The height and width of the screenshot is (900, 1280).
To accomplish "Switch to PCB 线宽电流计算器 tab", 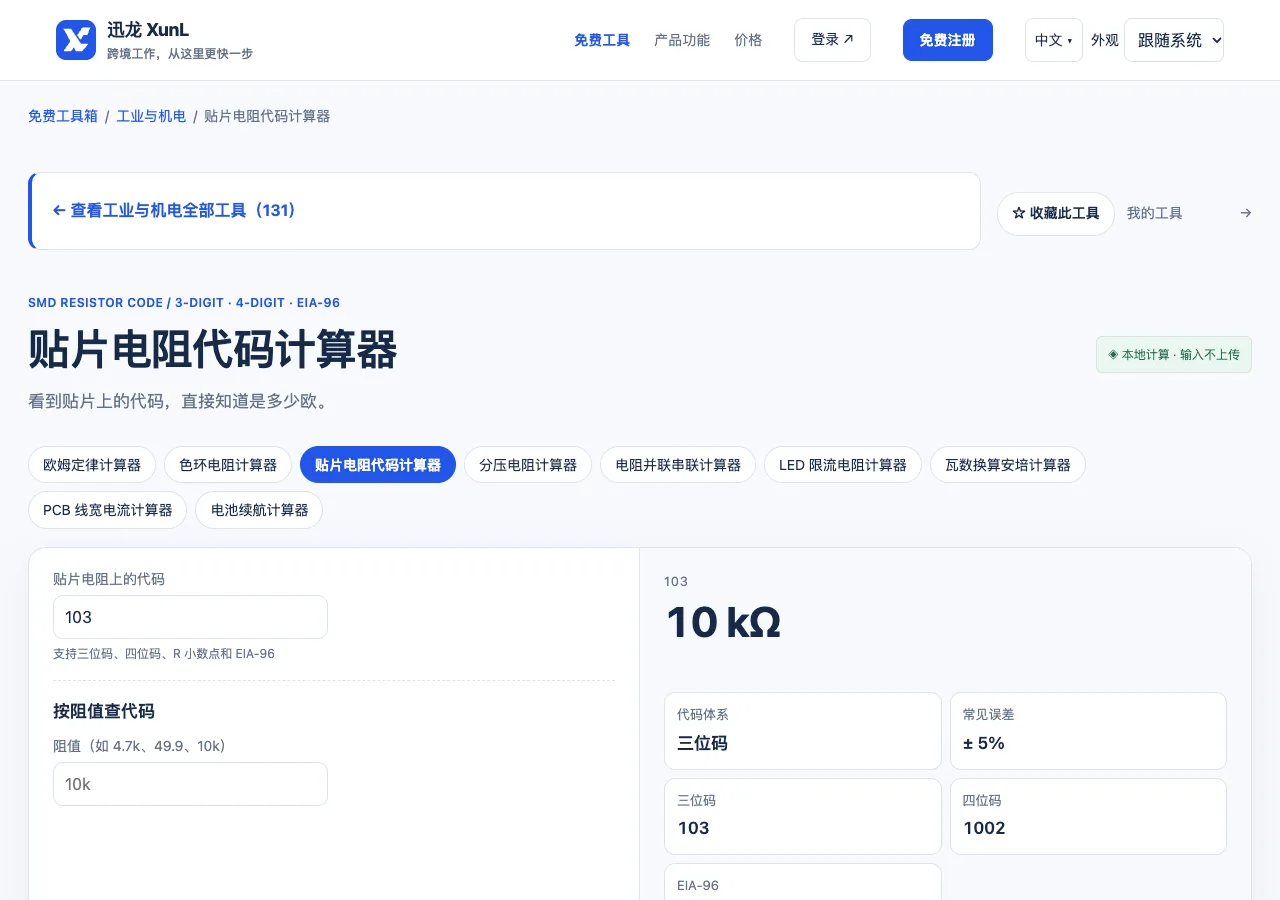I will [x=108, y=510].
